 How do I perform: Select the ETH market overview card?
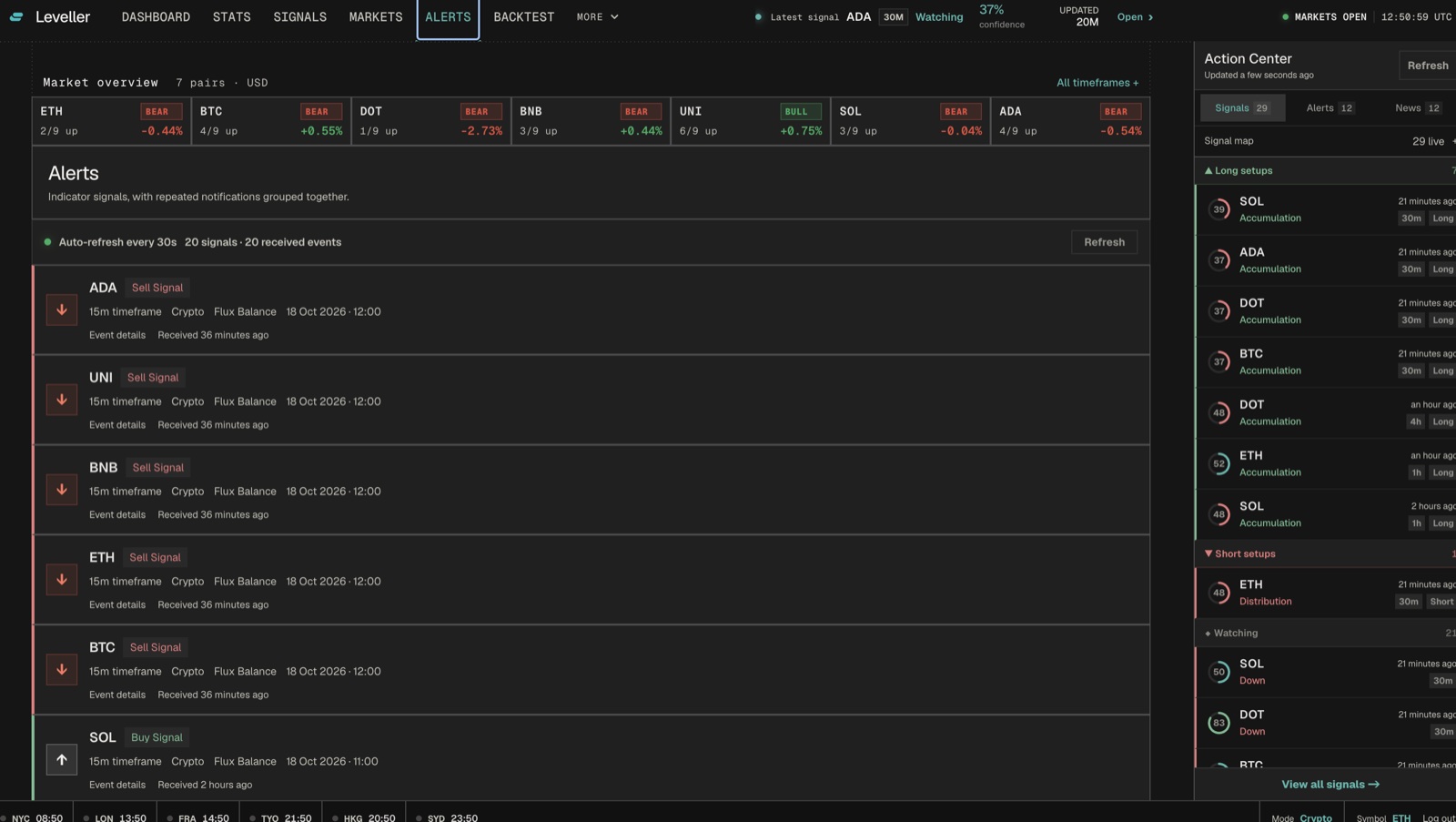pos(111,121)
